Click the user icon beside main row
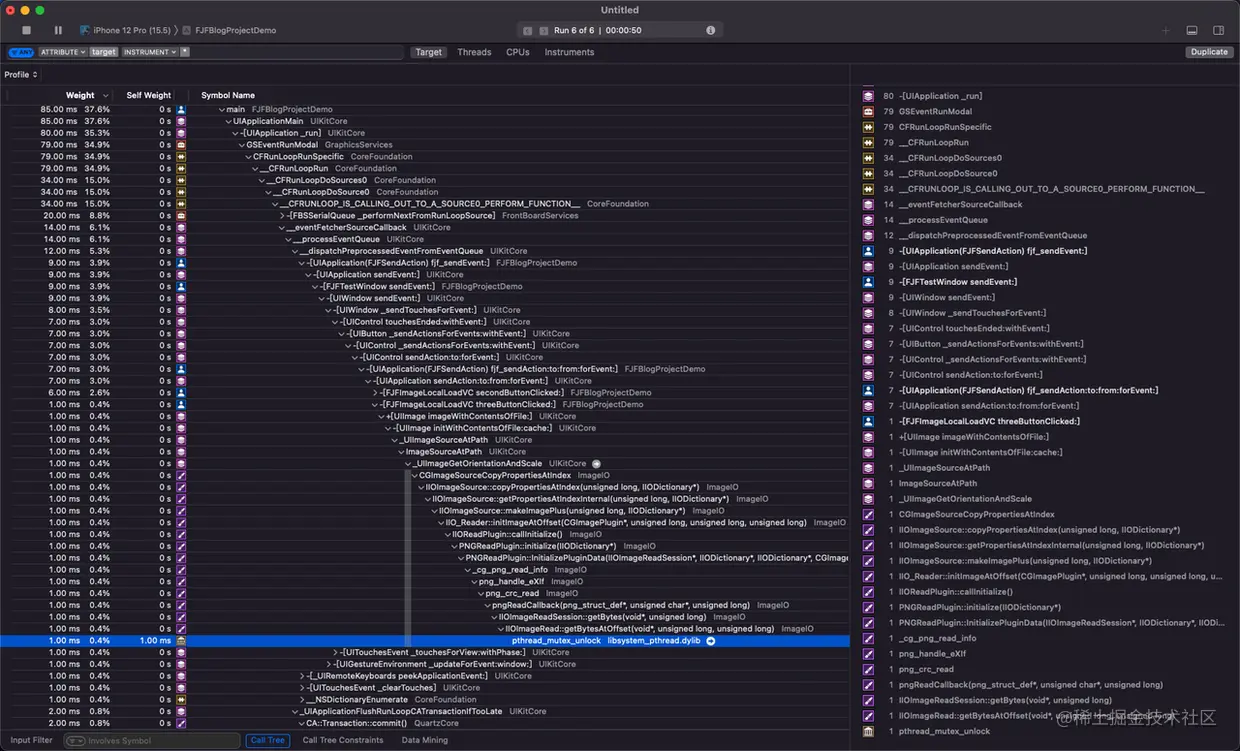Screen dimensions: 1240x751 click(x=181, y=109)
